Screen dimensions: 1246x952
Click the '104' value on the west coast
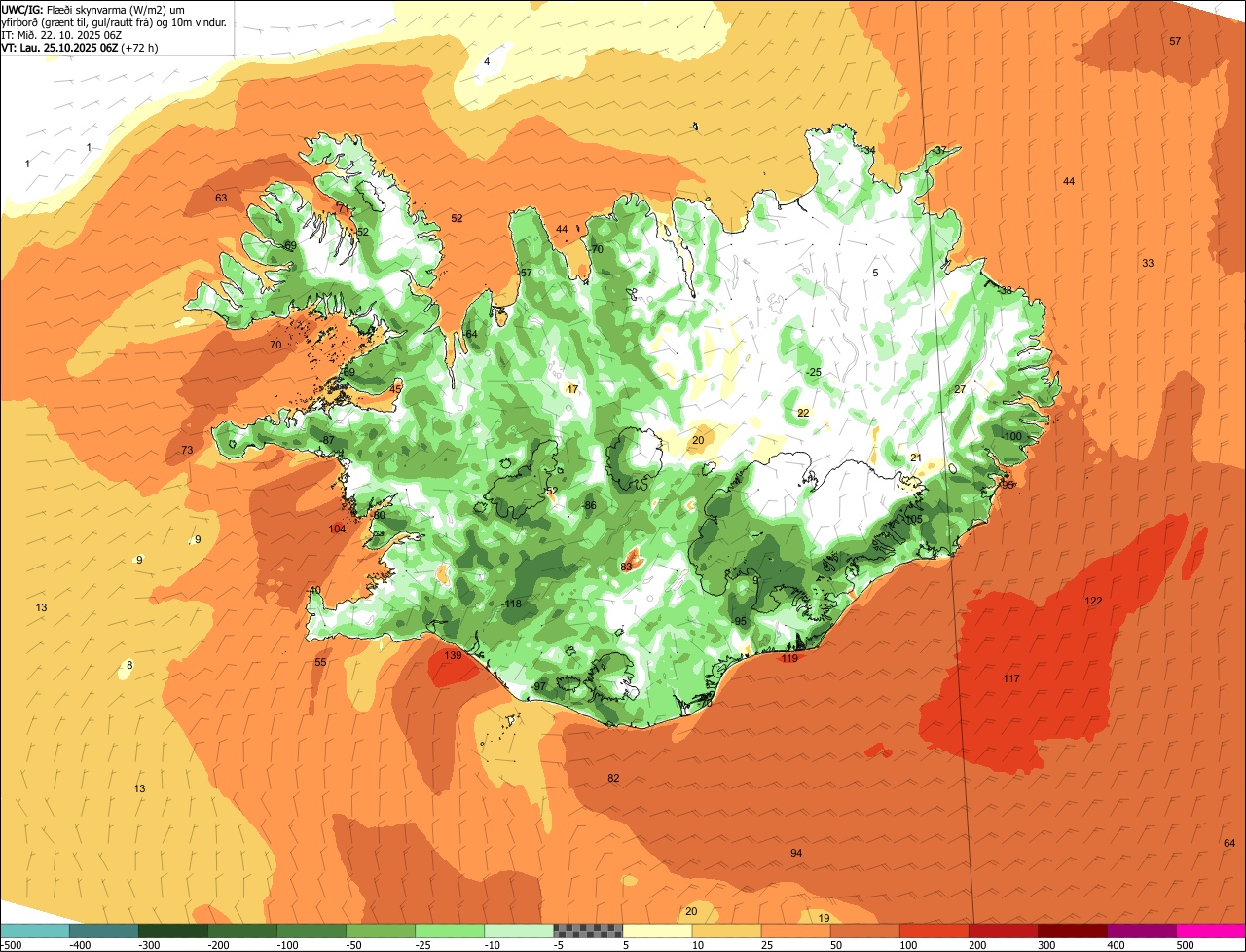click(x=338, y=529)
